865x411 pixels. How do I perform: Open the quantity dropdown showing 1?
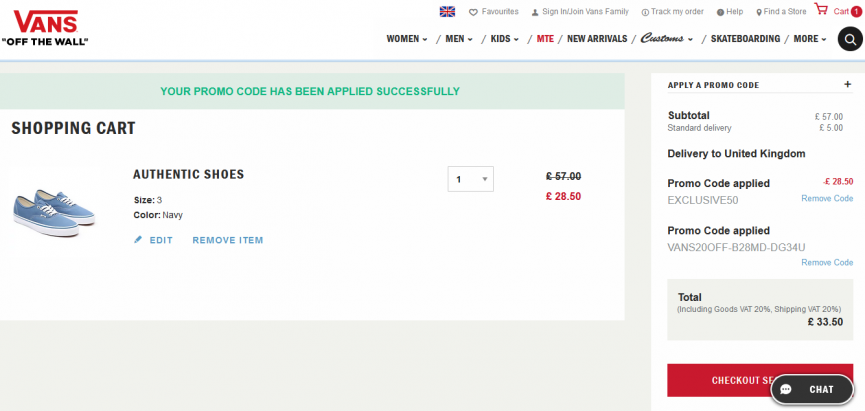point(471,179)
